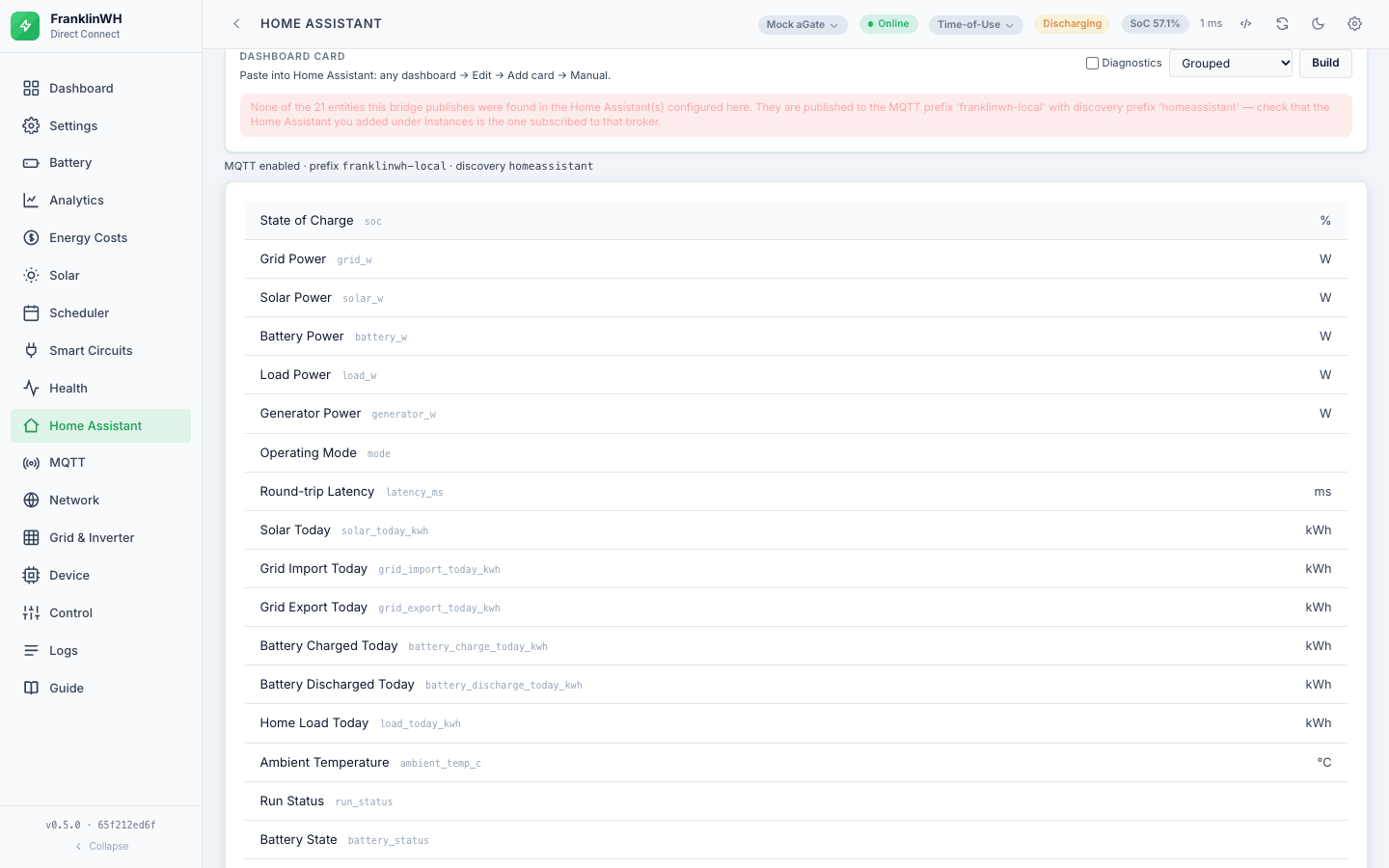1389x868 pixels.
Task: Open the Mock aGate device dropdown
Action: click(x=803, y=25)
